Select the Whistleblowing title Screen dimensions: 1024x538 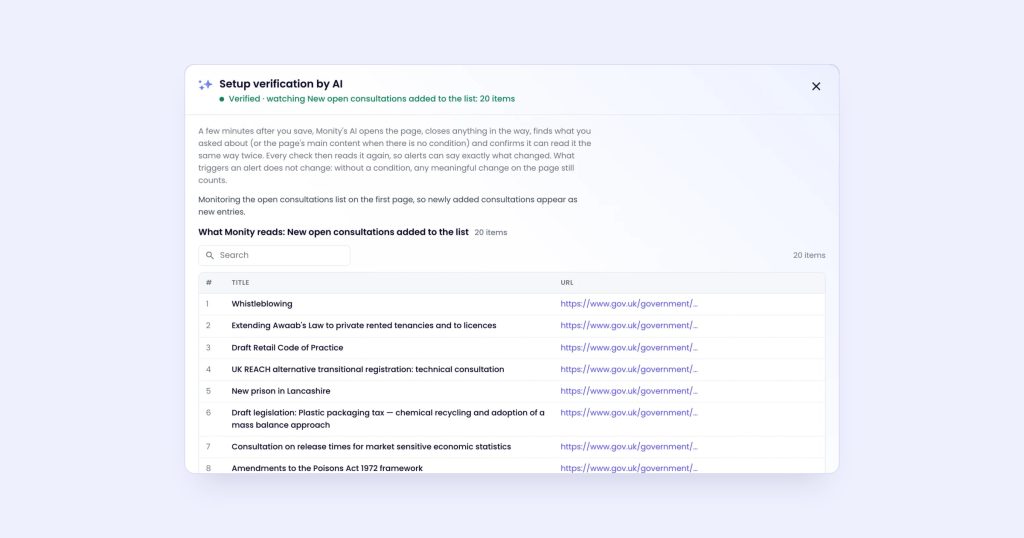pyautogui.click(x=262, y=304)
